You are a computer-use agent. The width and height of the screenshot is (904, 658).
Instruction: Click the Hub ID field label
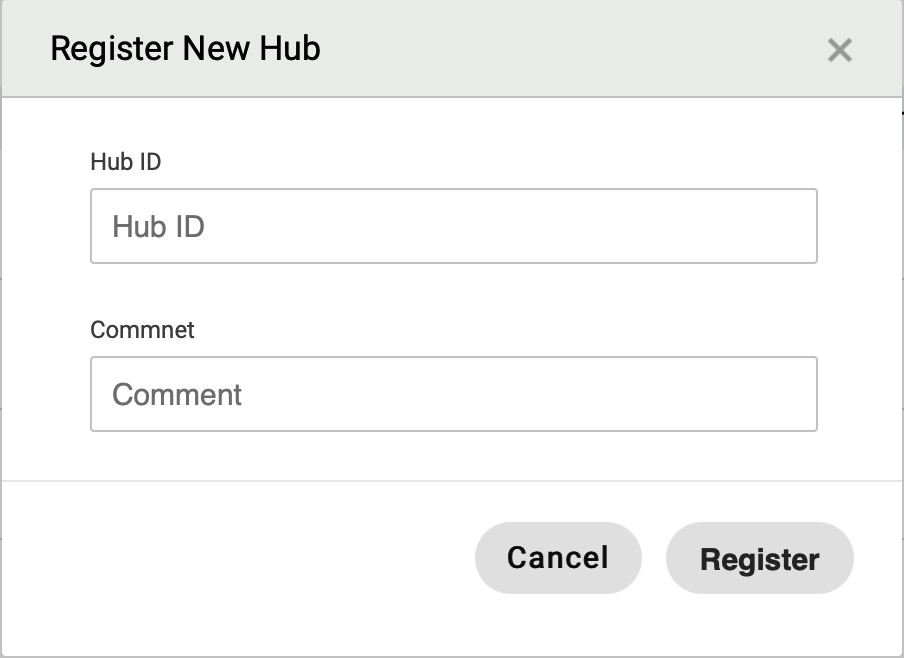tap(125, 162)
